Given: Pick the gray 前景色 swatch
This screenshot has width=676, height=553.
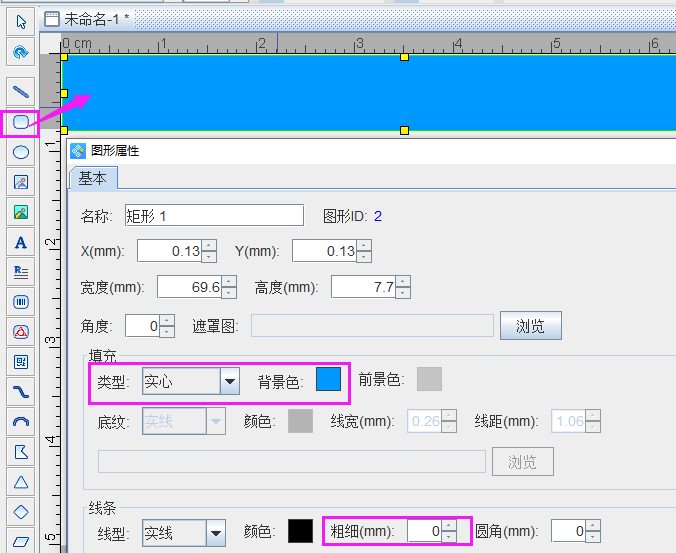Looking at the screenshot, I should point(429,379).
